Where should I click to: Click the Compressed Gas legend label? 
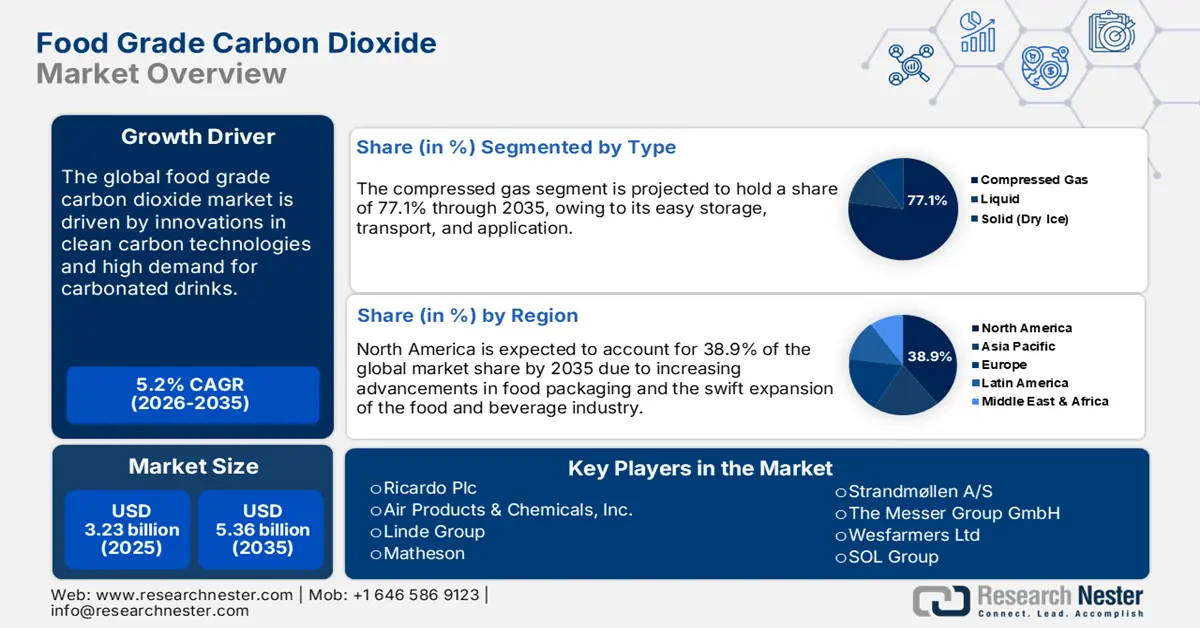[1034, 180]
